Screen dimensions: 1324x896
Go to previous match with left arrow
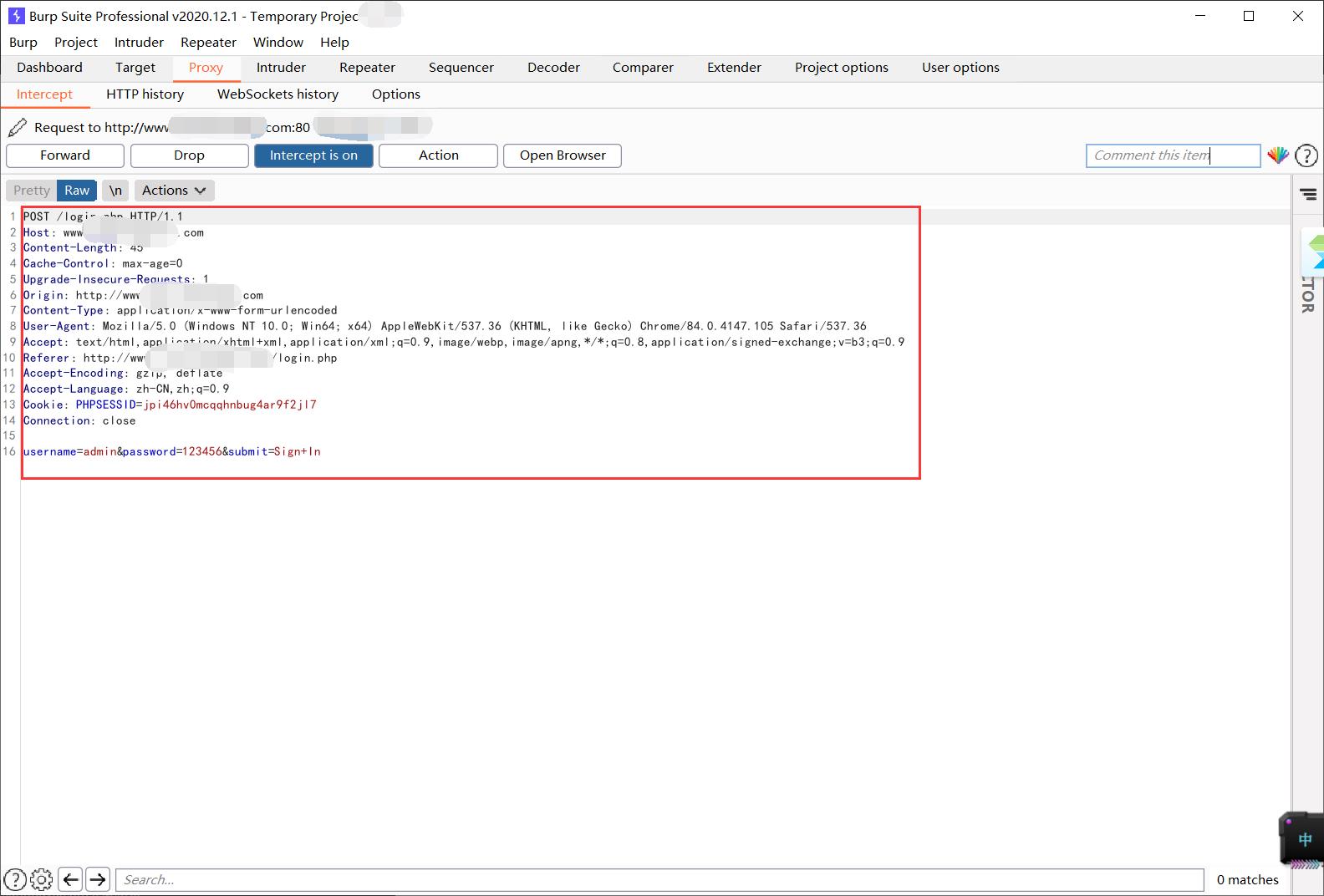tap(71, 879)
